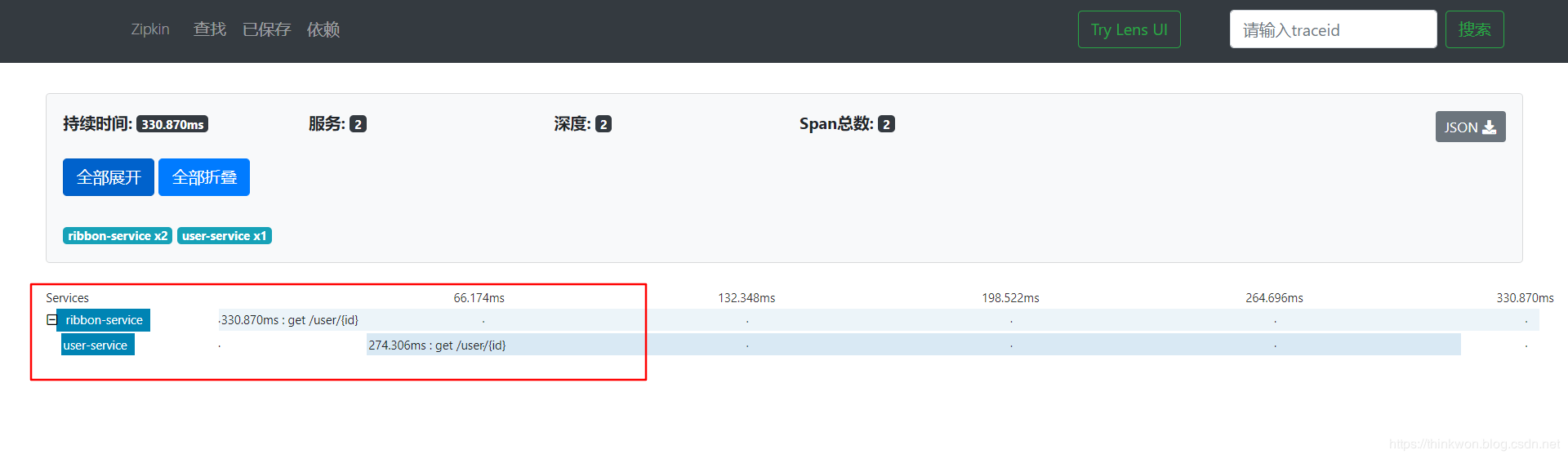
Task: Collapse the ribbon-service tree node
Action: click(51, 320)
